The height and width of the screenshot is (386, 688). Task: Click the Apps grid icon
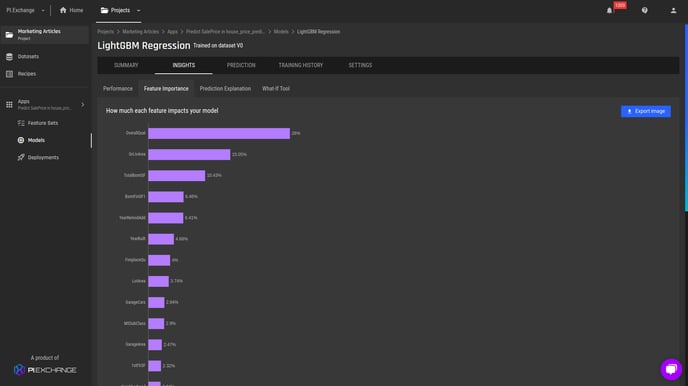[9, 104]
